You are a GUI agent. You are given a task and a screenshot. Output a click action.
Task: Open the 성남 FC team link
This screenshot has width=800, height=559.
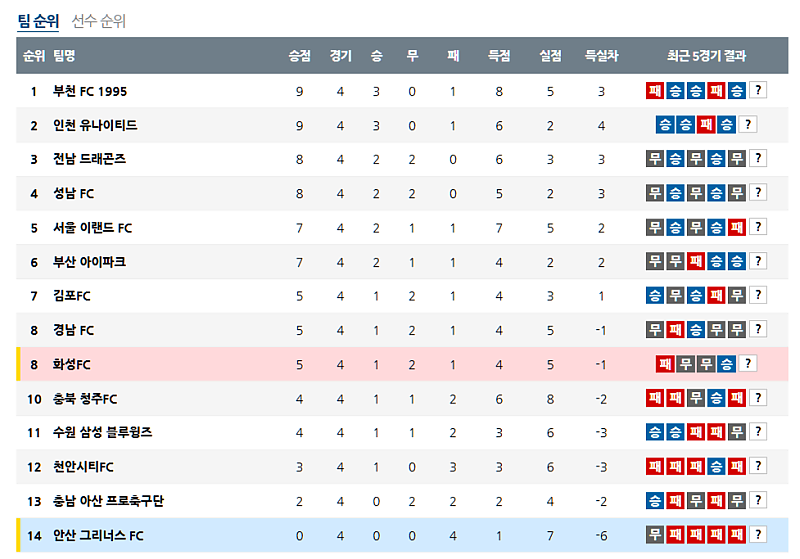(74, 194)
